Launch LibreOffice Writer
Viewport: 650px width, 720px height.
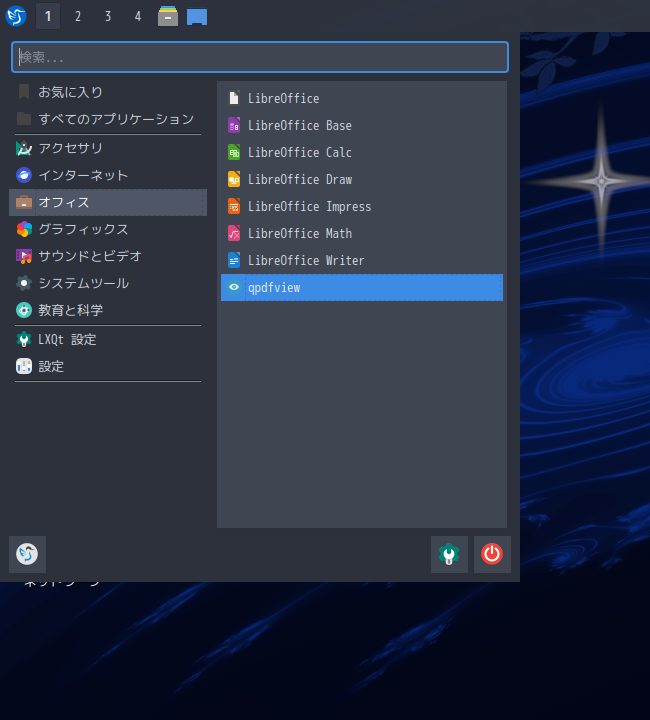(x=362, y=260)
